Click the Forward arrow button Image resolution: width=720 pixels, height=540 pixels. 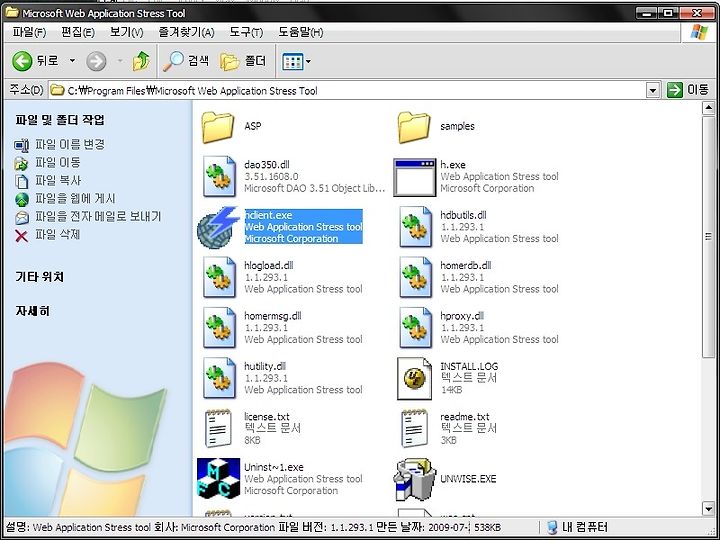click(x=96, y=61)
